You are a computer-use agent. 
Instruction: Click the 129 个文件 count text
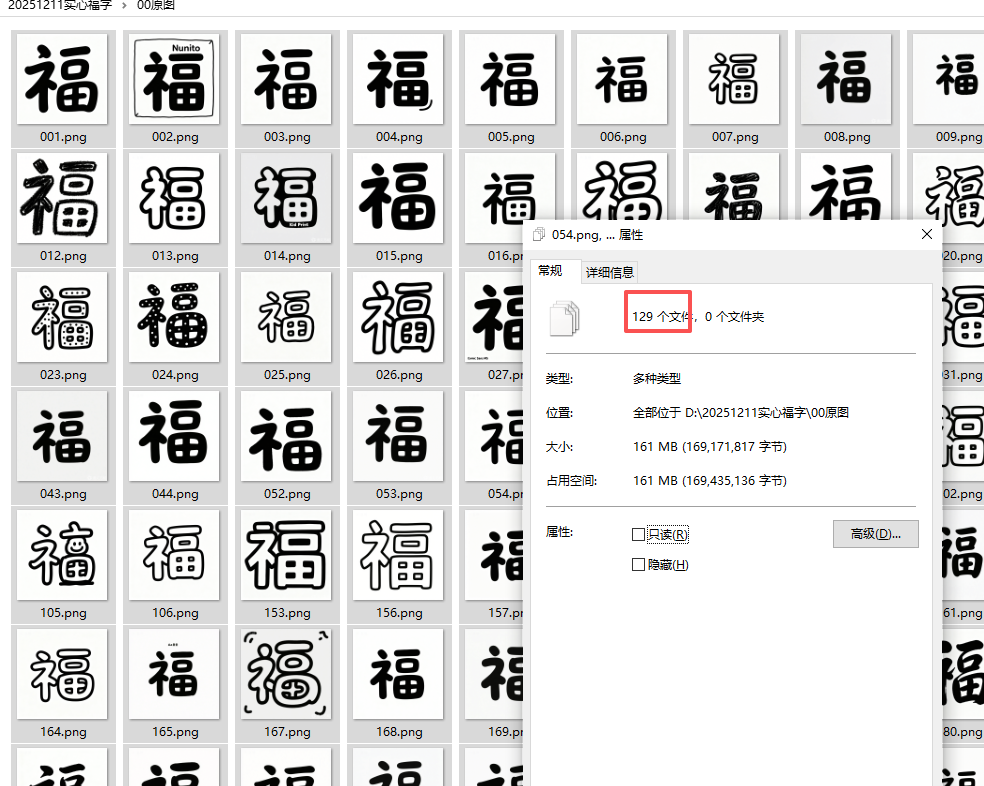coord(661,316)
